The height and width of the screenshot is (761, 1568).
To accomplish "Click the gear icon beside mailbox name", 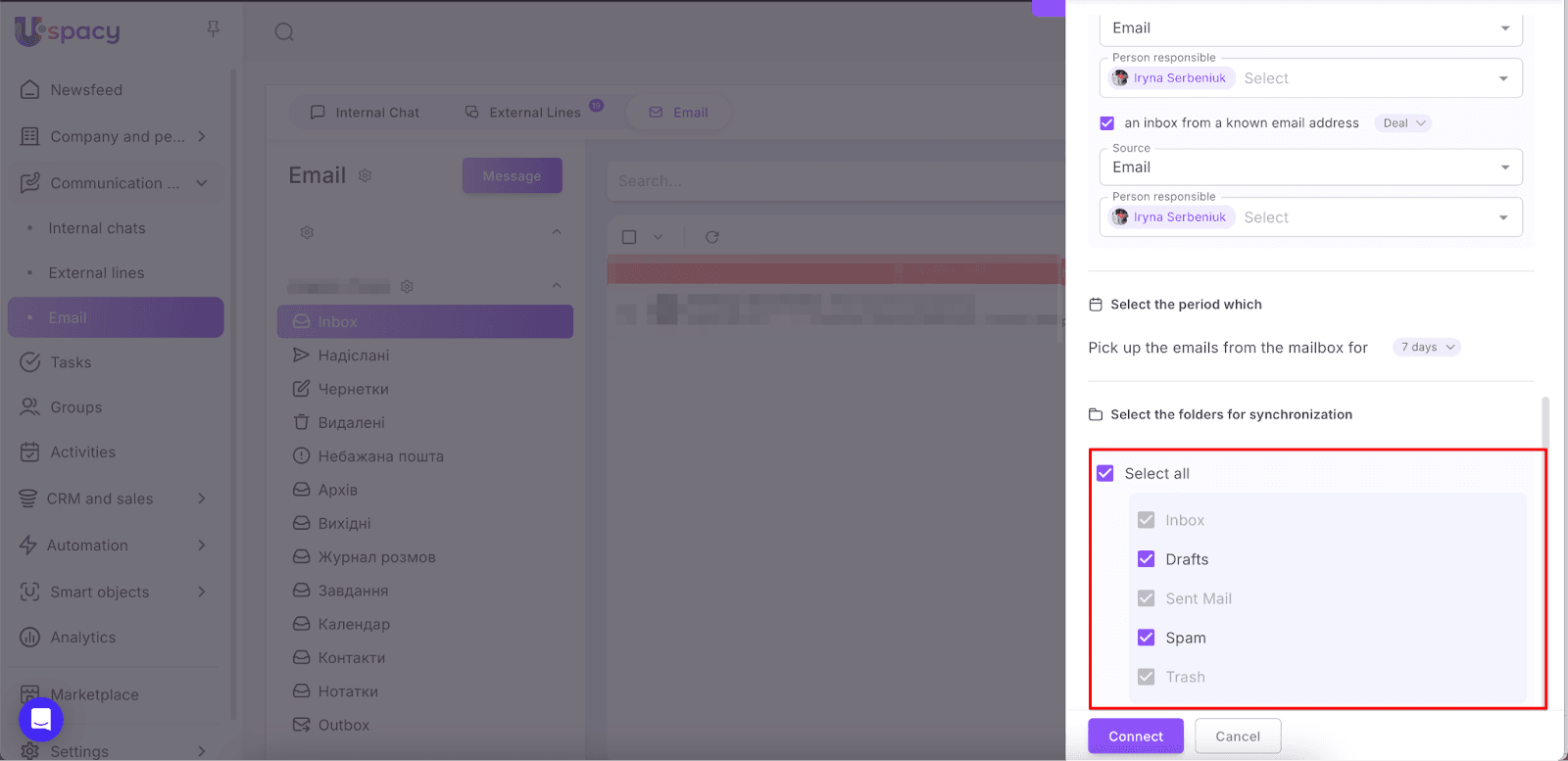I will coord(407,286).
